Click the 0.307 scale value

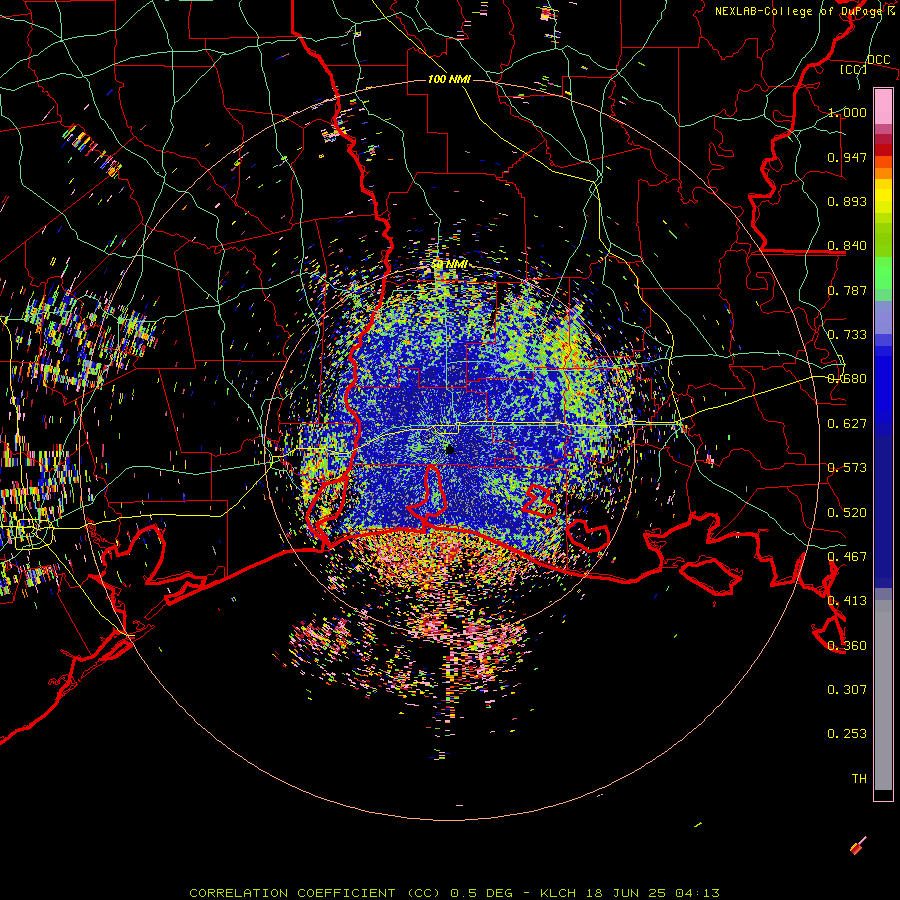(847, 690)
